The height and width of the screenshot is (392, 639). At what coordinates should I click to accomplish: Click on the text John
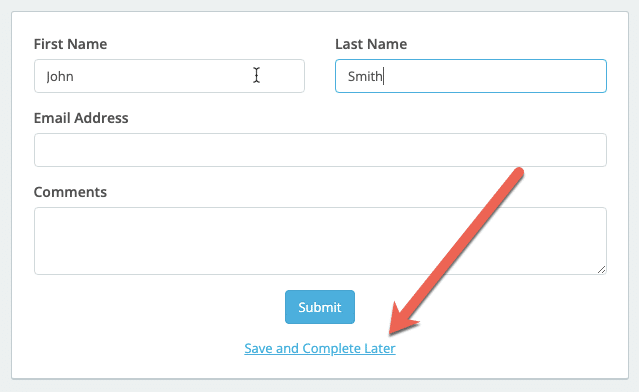click(59, 77)
